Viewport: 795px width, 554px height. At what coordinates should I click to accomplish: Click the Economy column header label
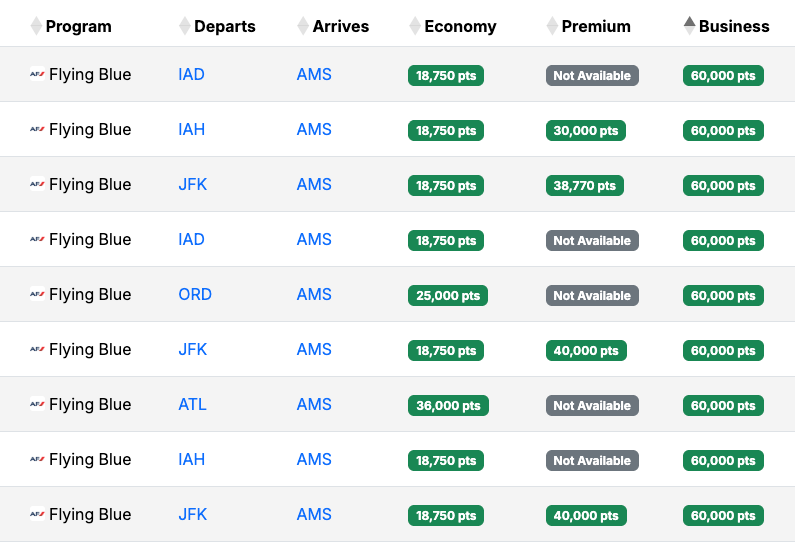[460, 26]
